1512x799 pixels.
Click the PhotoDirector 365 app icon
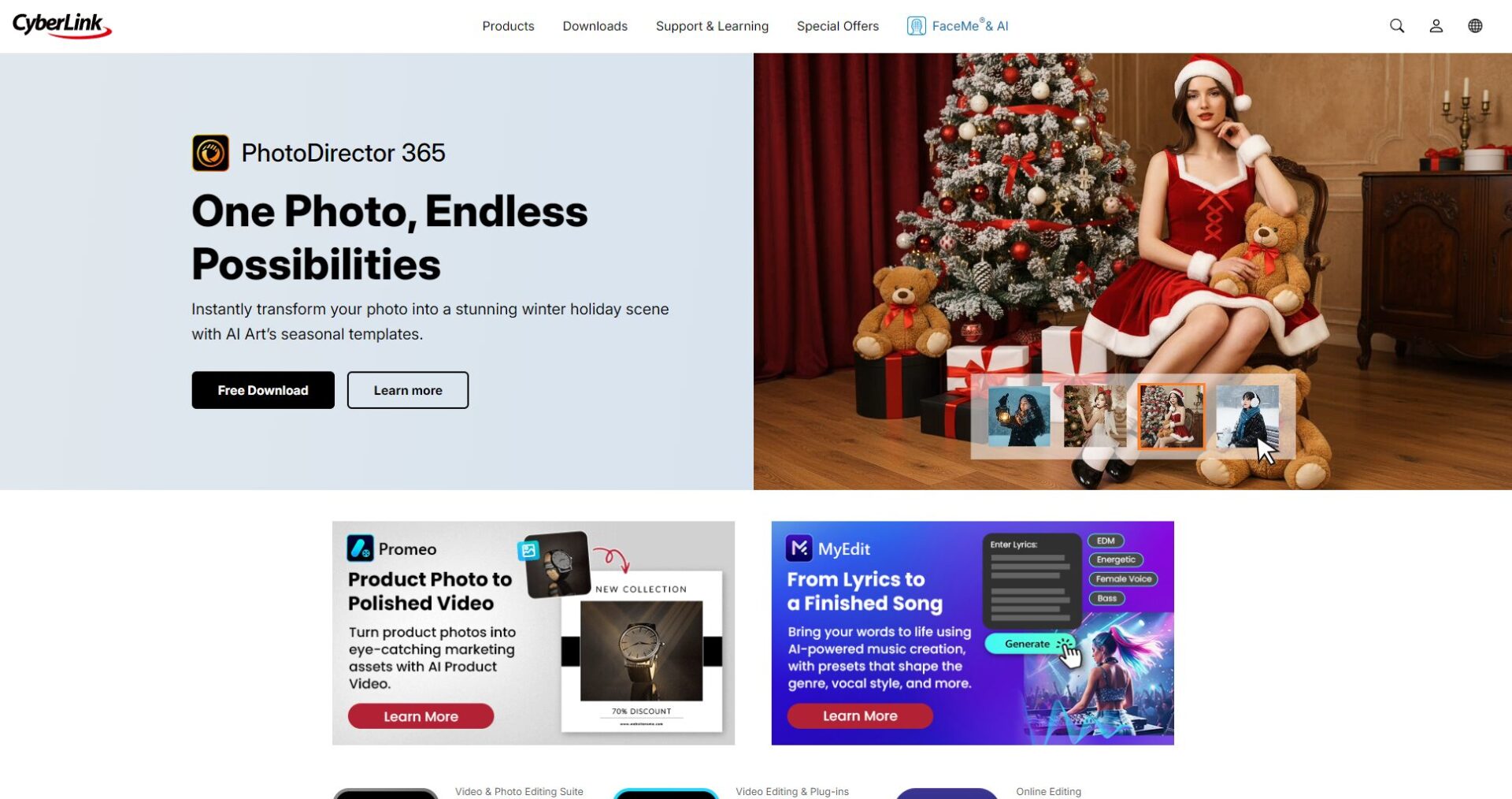pyautogui.click(x=210, y=153)
